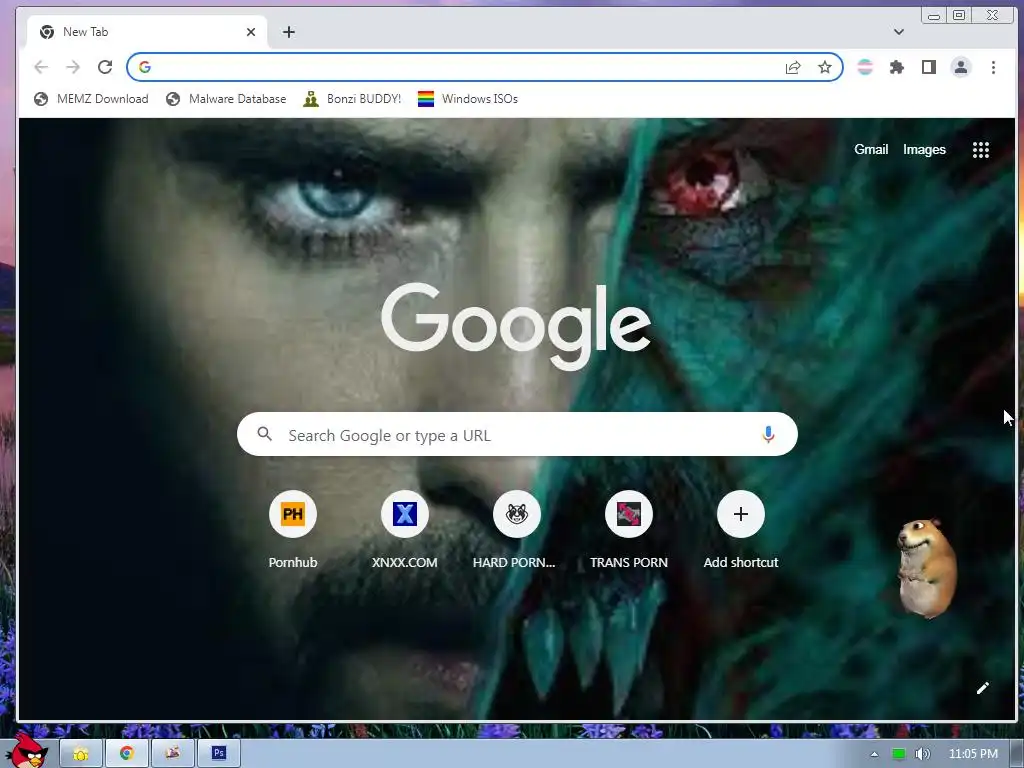Screen dimensions: 1024x768
Task: Open the Windows ISOs bookmark
Action: tap(468, 99)
